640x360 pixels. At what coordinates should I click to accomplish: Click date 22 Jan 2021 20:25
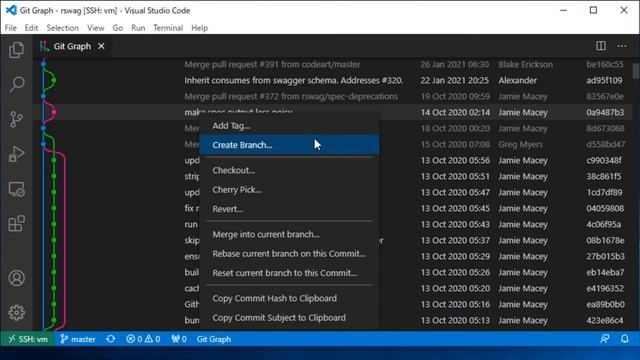(454, 80)
